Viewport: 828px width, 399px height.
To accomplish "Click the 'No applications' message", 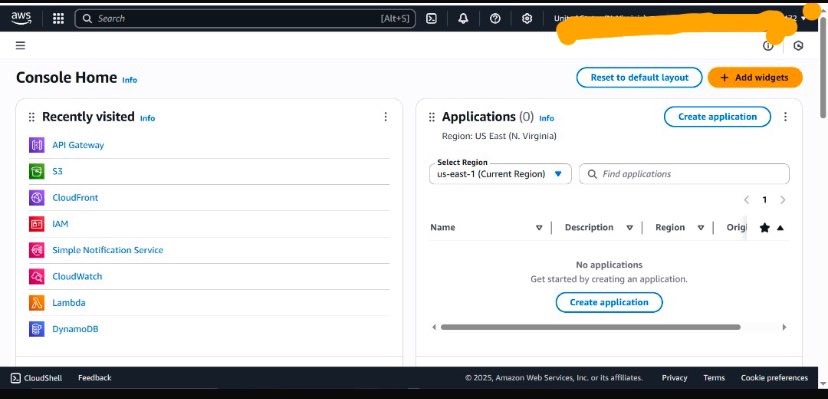I will pyautogui.click(x=609, y=265).
